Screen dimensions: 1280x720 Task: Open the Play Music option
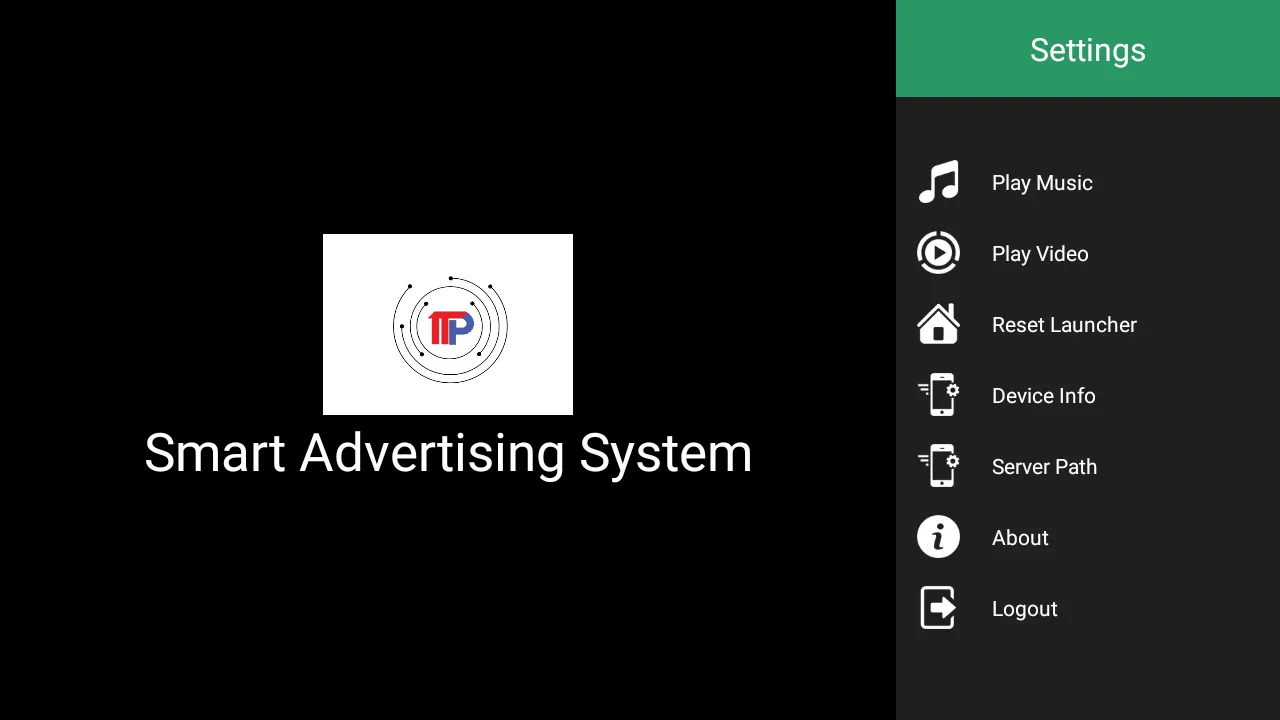(1088, 182)
